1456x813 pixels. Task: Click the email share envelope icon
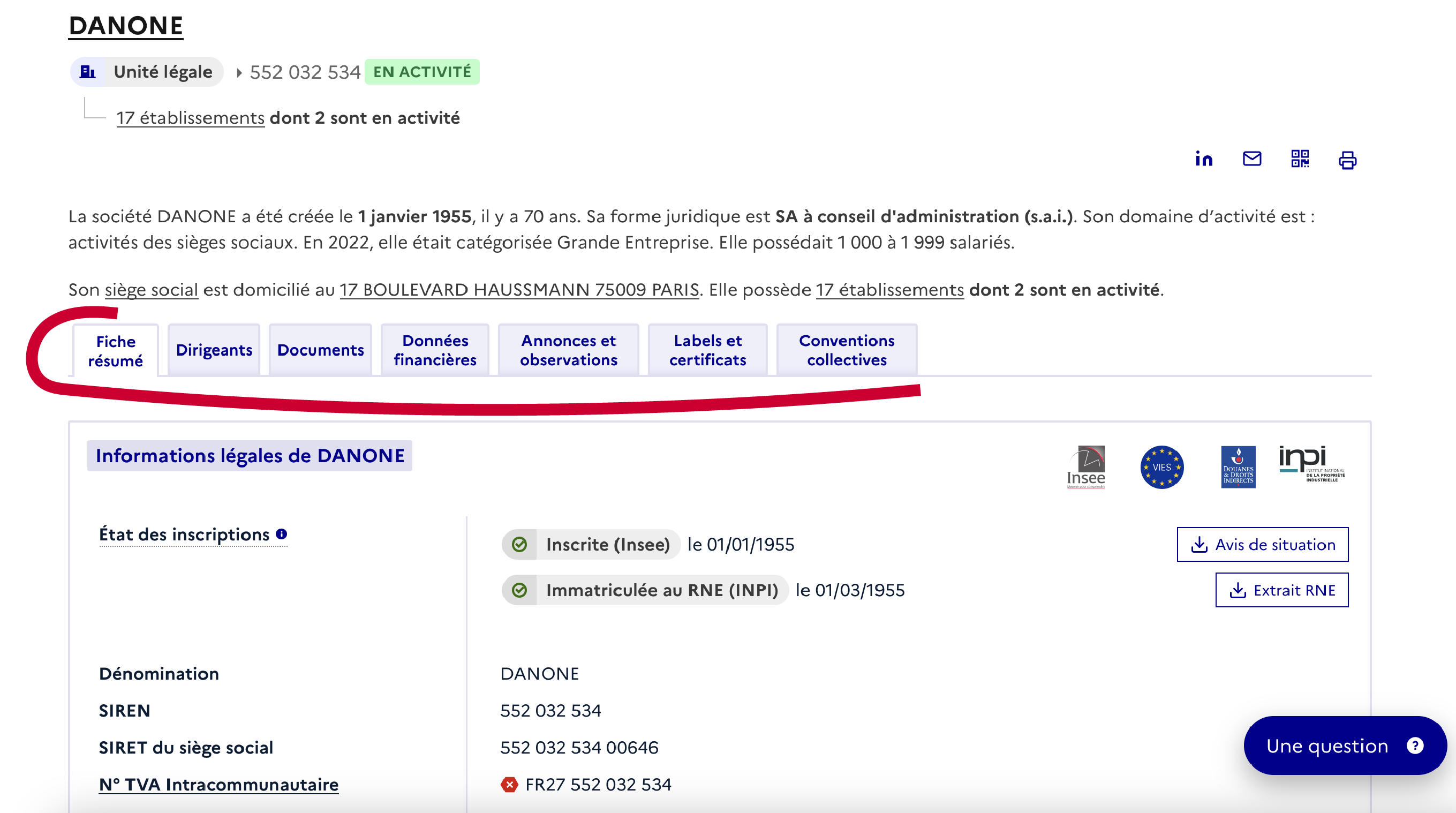1251,159
